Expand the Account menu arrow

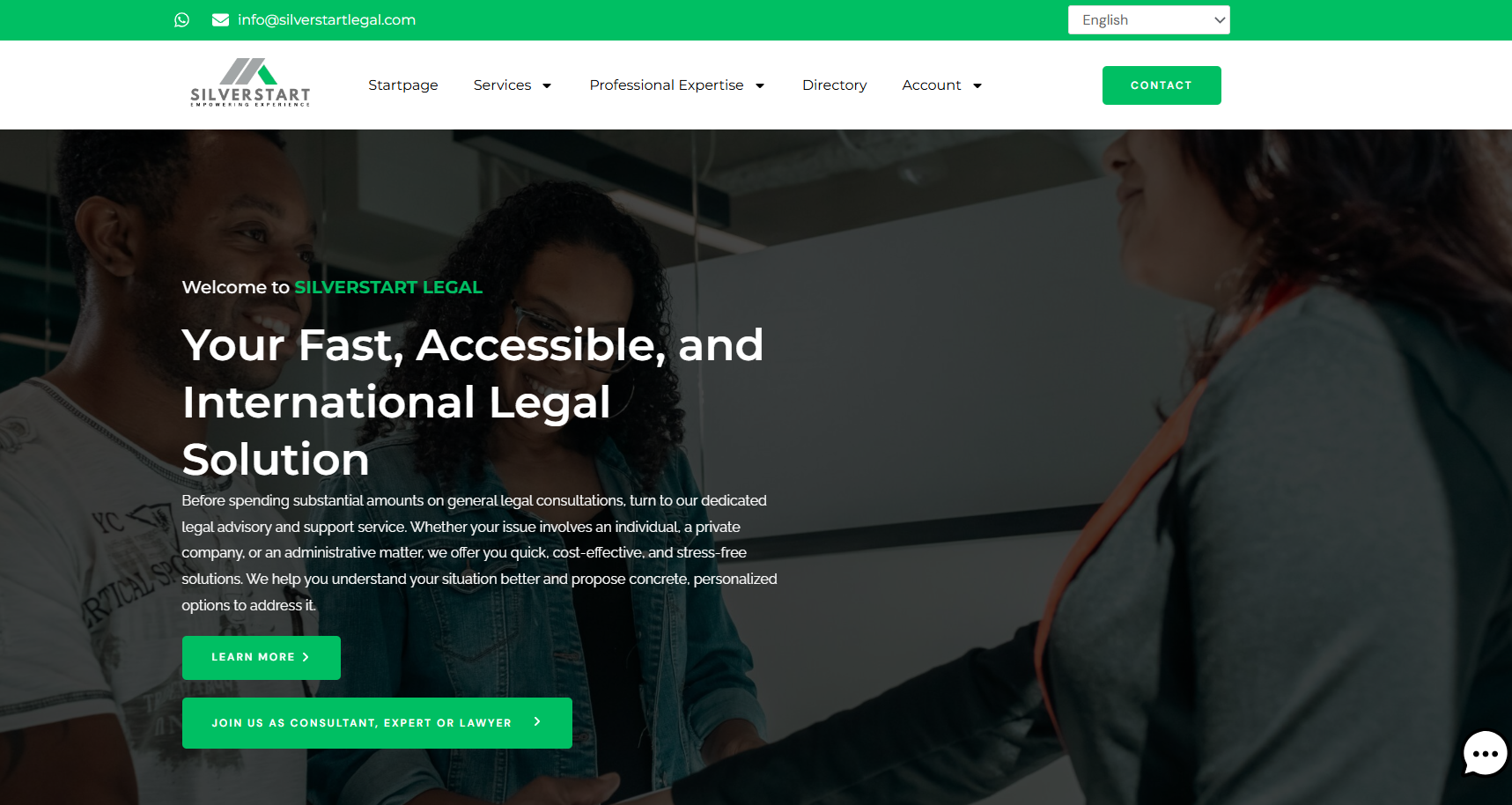(977, 85)
